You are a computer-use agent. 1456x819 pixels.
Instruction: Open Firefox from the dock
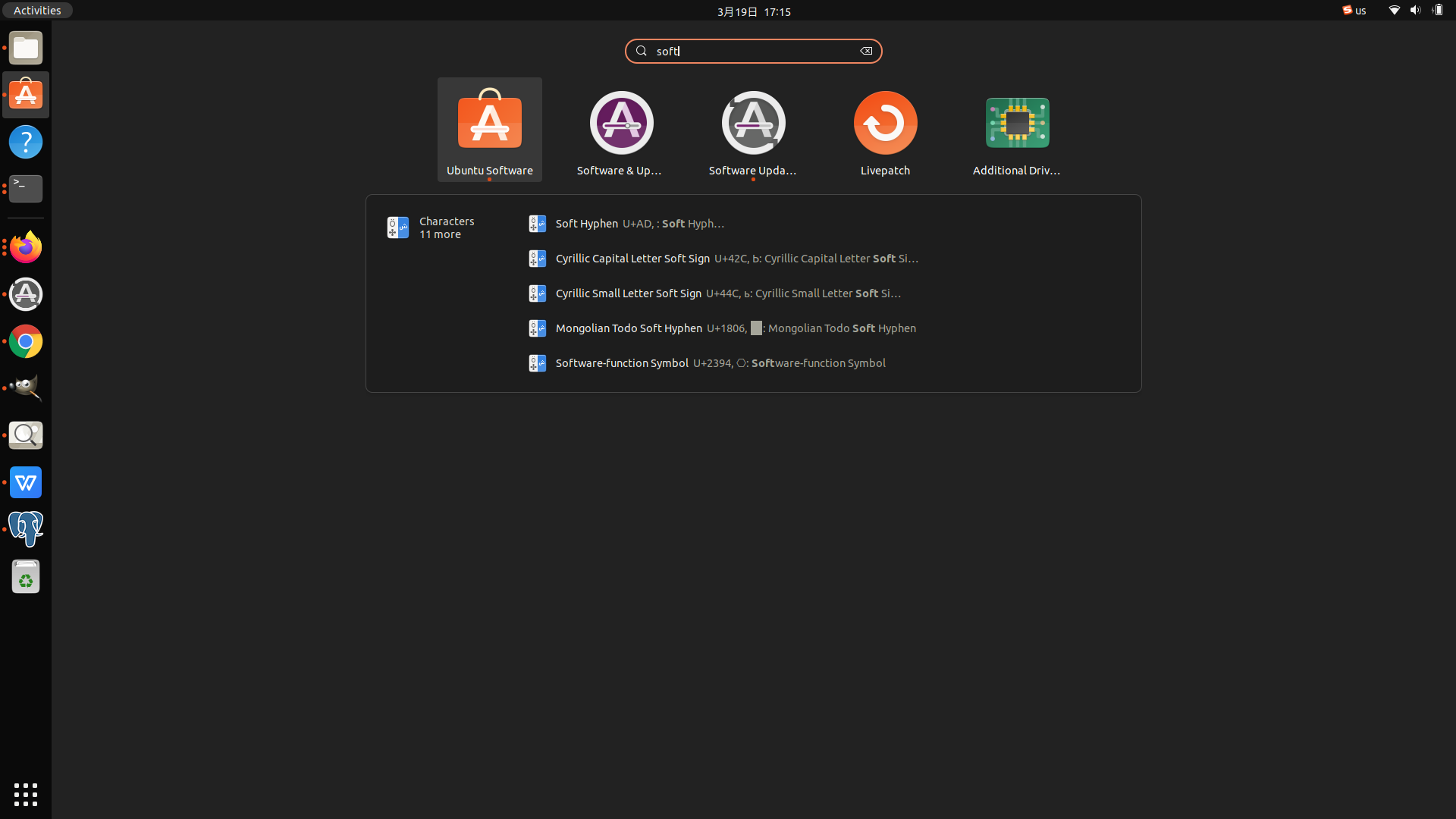pyautogui.click(x=26, y=247)
